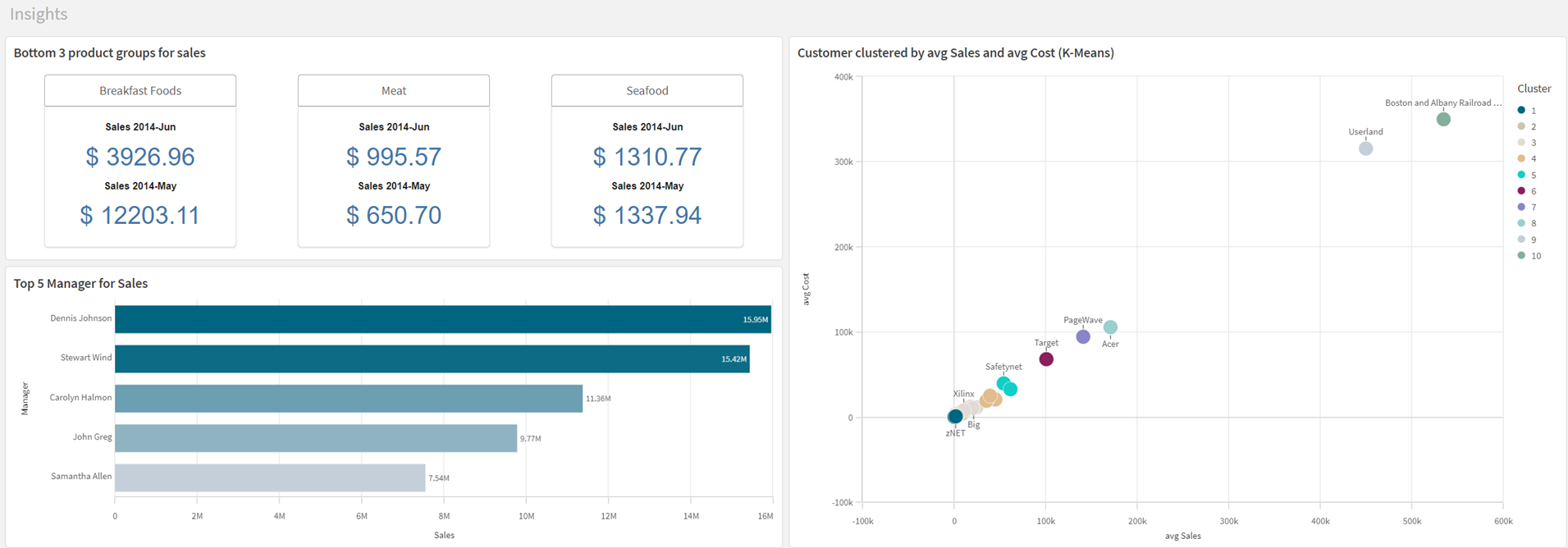Viewport: 1568px width, 548px height.
Task: Select the zNET data point
Action: 955,417
